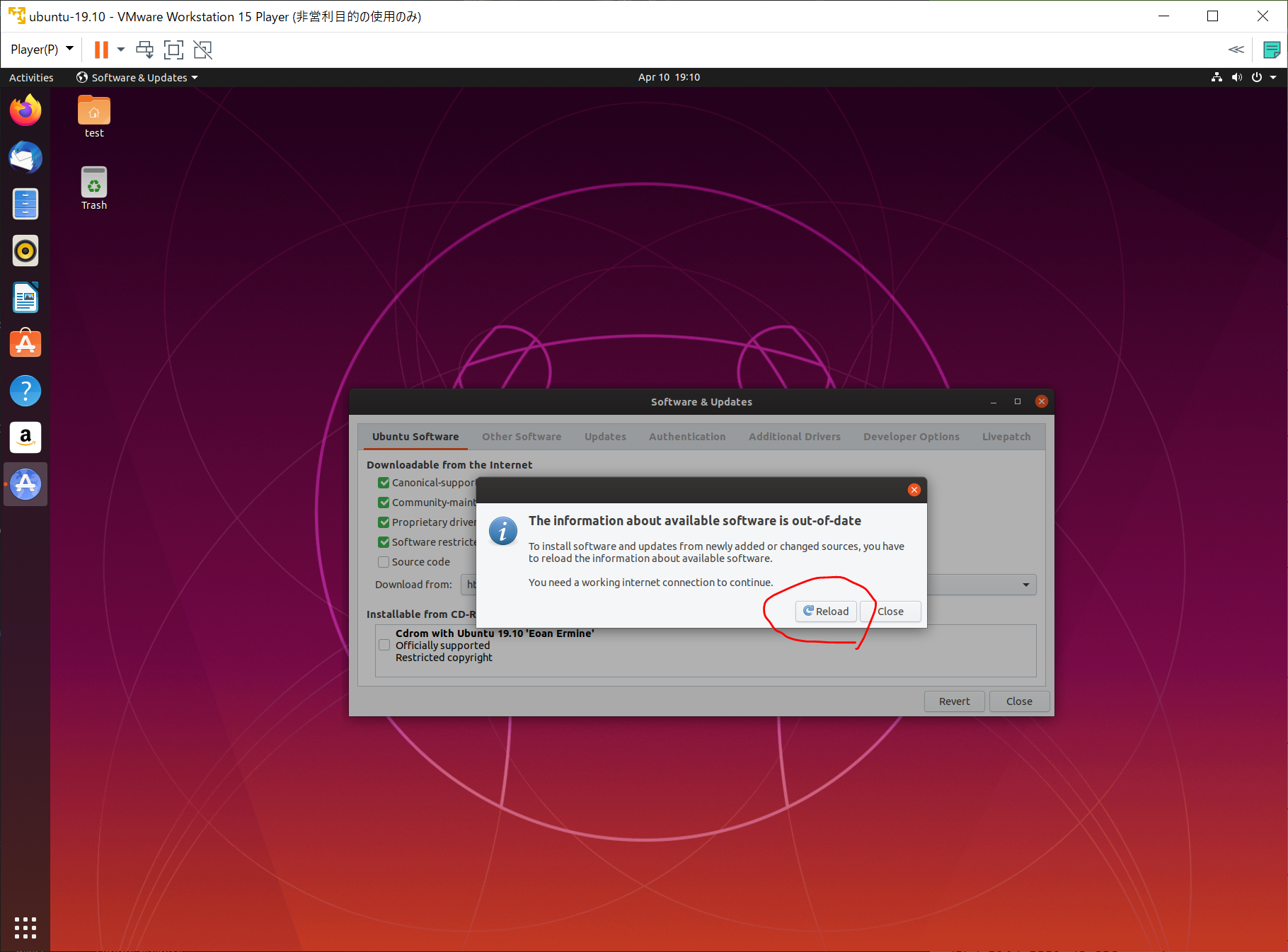Image resolution: width=1288 pixels, height=952 pixels.
Task: Enter VMware full screen mode
Action: (x=173, y=50)
